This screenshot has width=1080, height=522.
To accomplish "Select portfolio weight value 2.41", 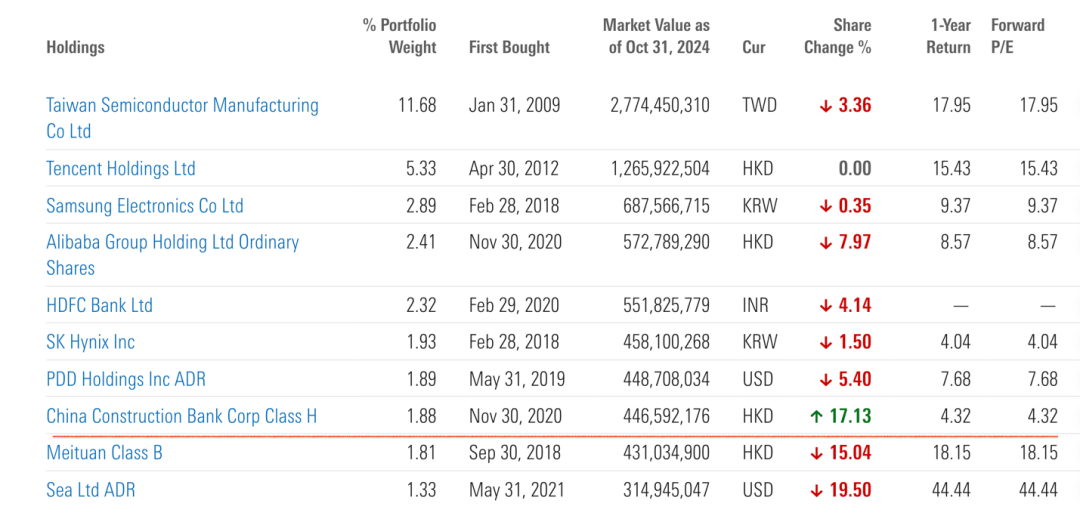I will coord(422,242).
